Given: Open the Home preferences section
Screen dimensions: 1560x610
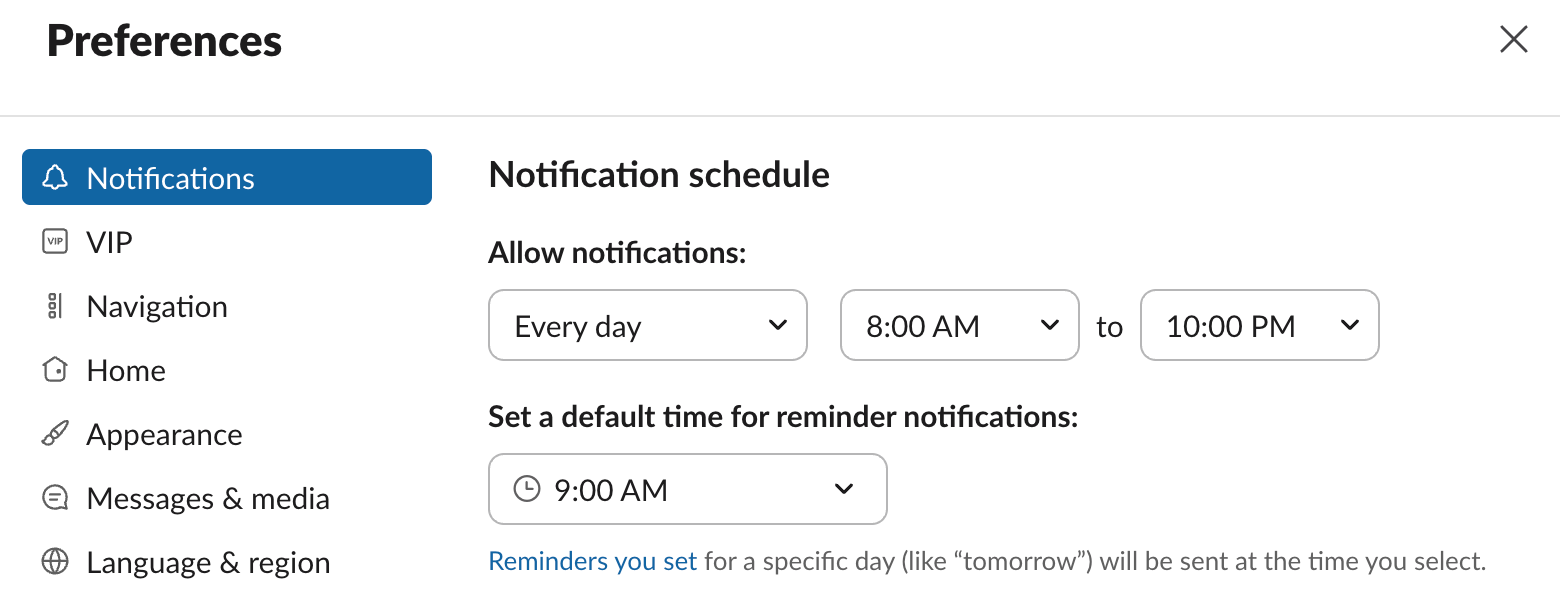Looking at the screenshot, I should pyautogui.click(x=126, y=370).
